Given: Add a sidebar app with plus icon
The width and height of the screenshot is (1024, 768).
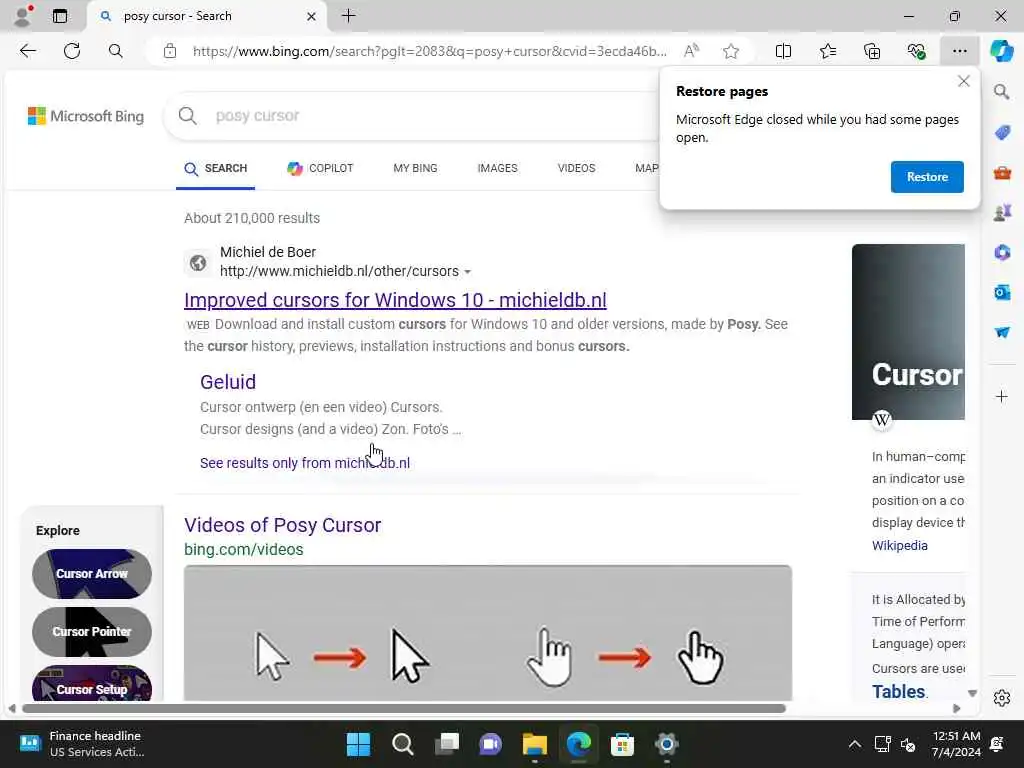Looking at the screenshot, I should tap(1002, 396).
